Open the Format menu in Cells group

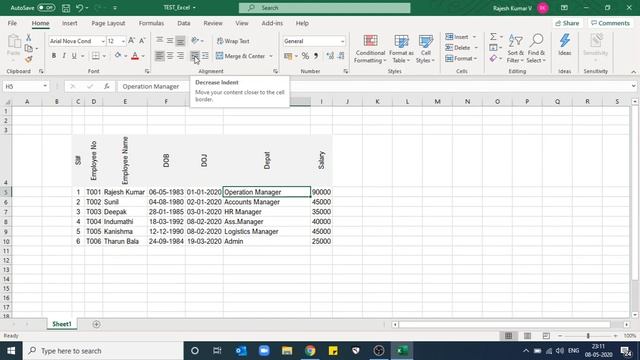coord(461,59)
